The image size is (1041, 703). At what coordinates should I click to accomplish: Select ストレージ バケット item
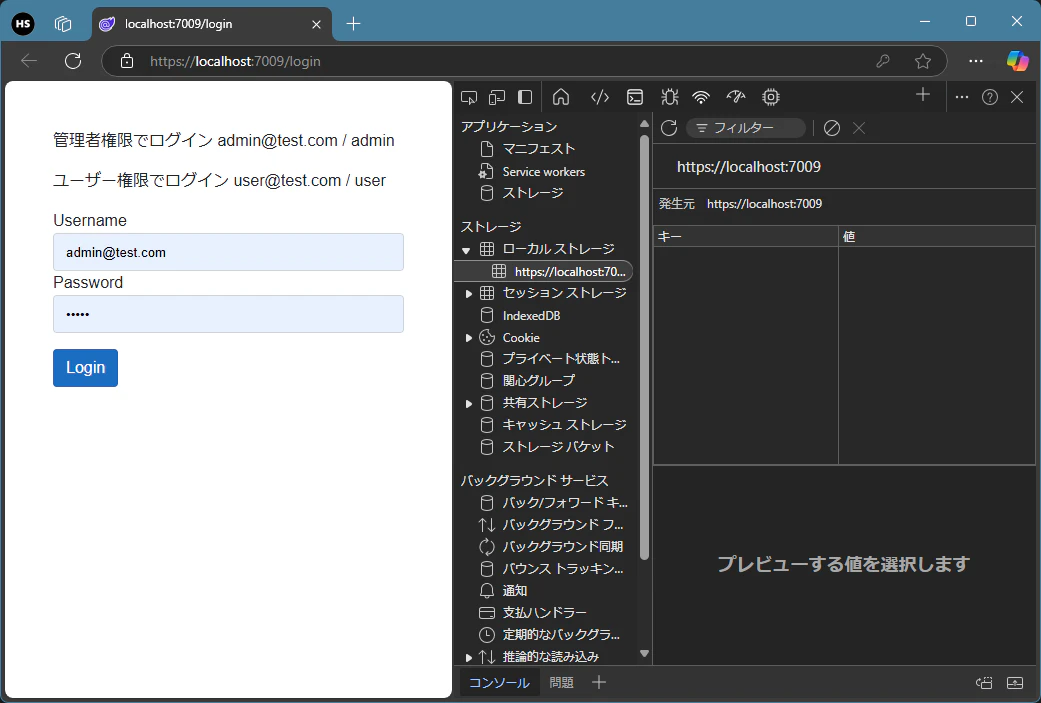point(558,447)
